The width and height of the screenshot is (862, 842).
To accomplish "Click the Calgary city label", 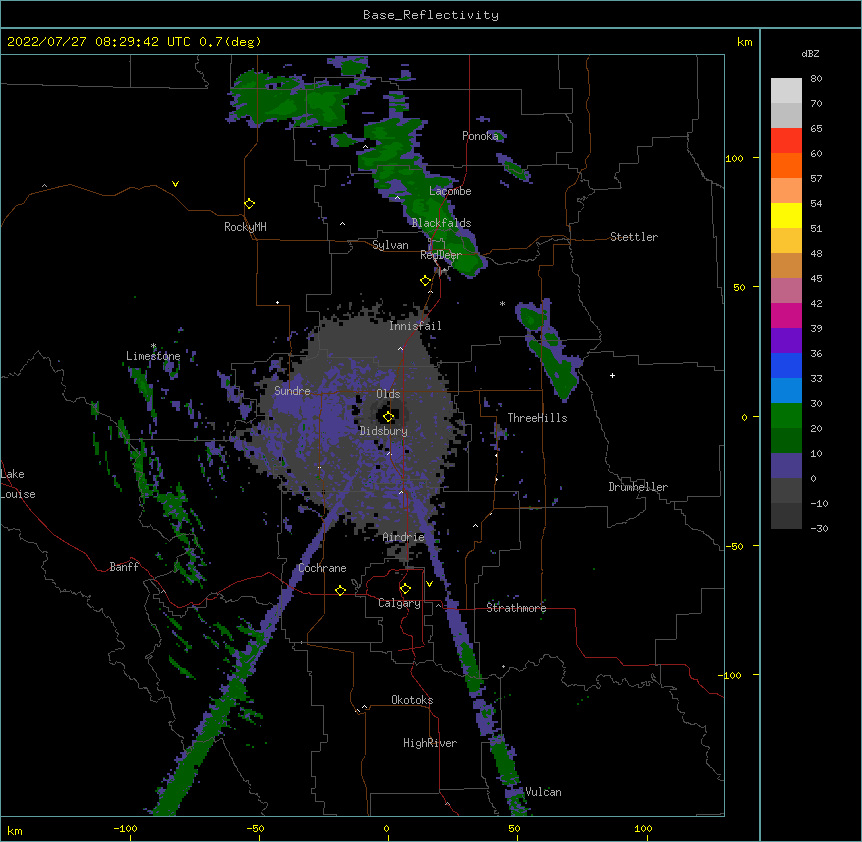I will coord(399,603).
